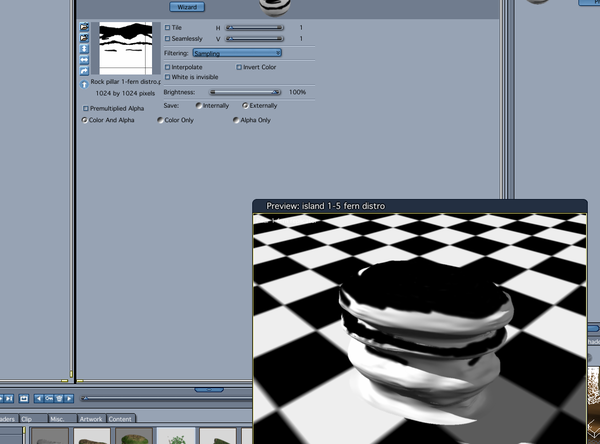Click the loop playback icon
The image size is (600, 444).
[x=24, y=399]
